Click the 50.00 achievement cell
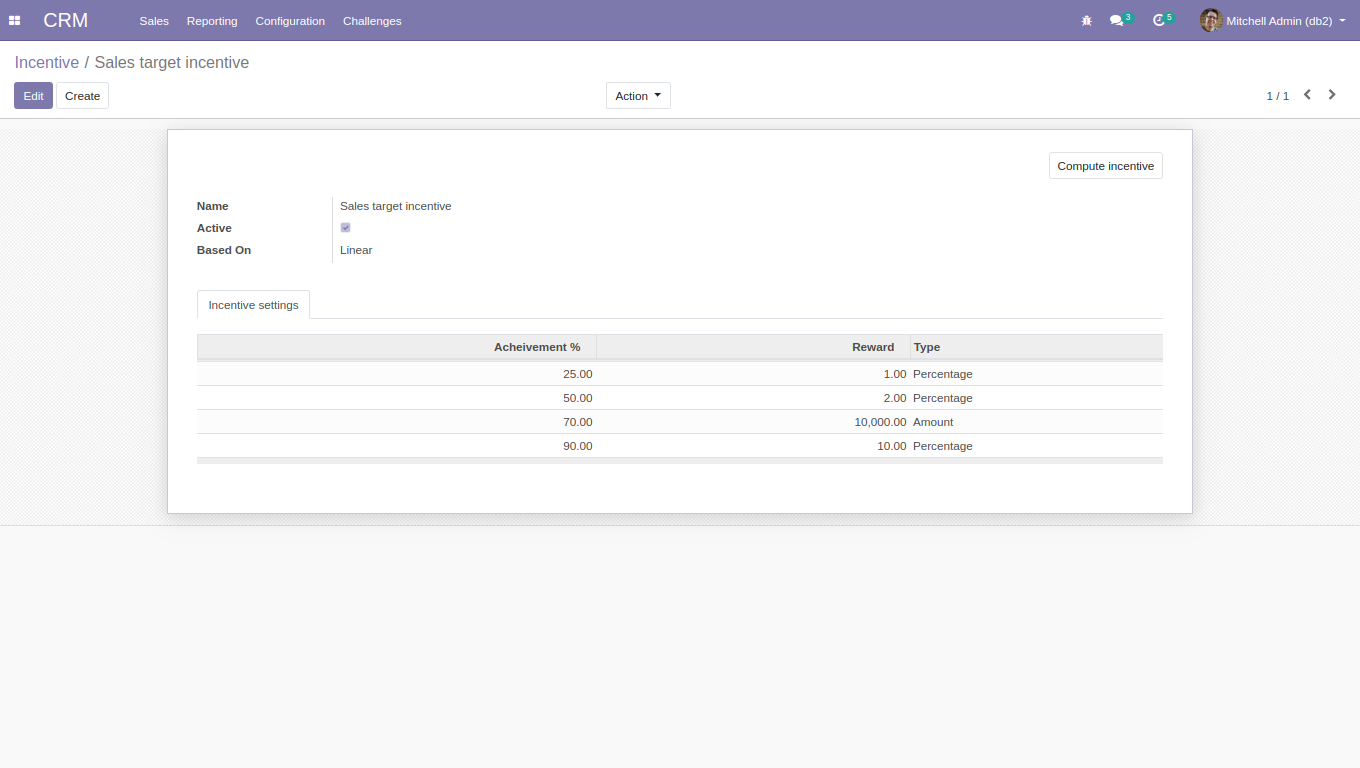The height and width of the screenshot is (768, 1360). point(397,398)
